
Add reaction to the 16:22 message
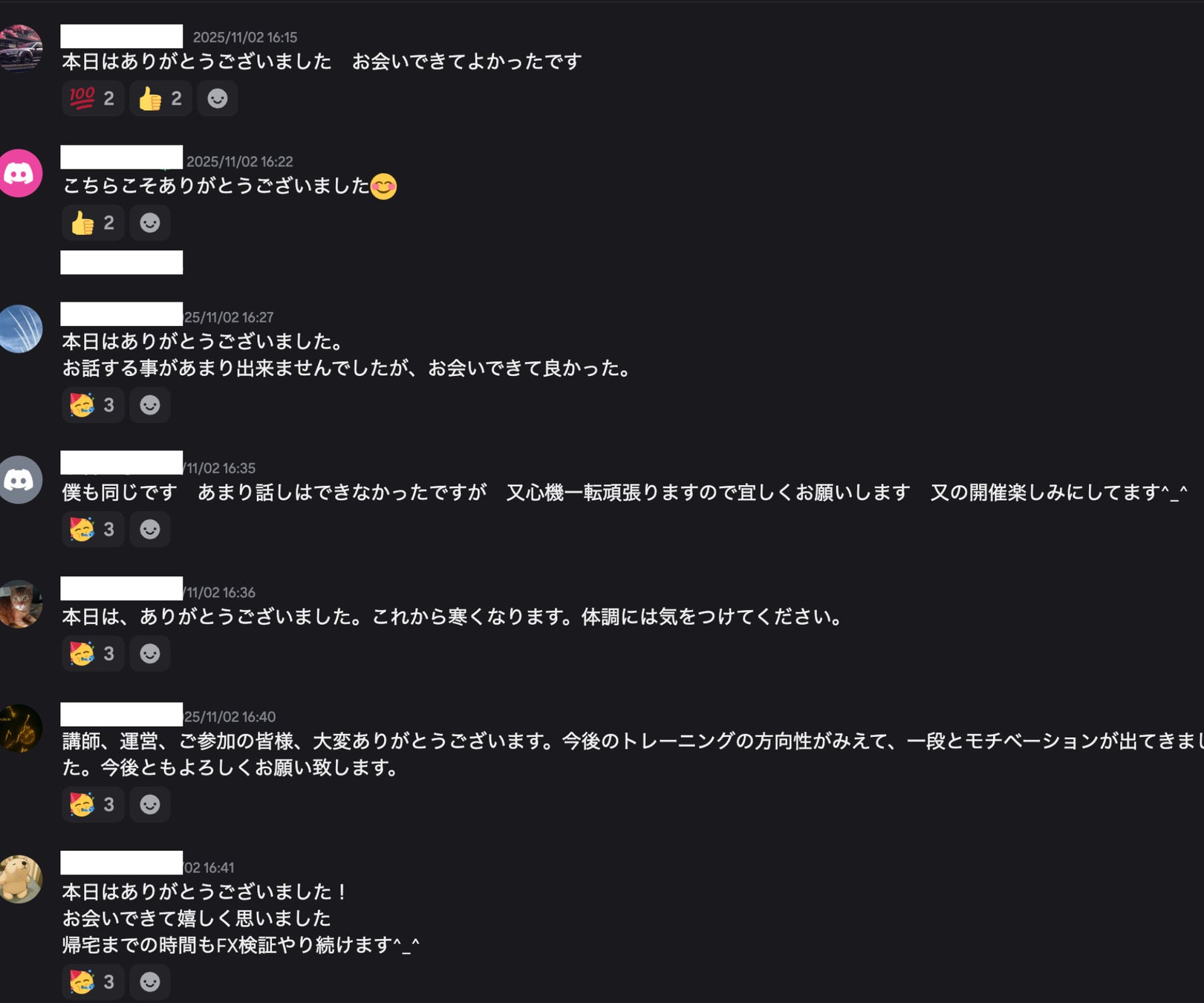(150, 223)
